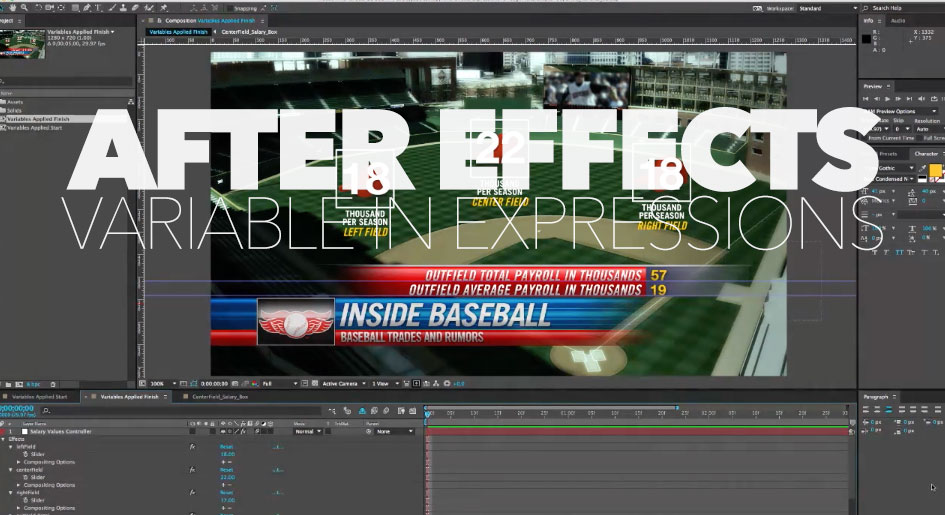
Task: Select the Roto Brush tool
Action: coord(149,8)
